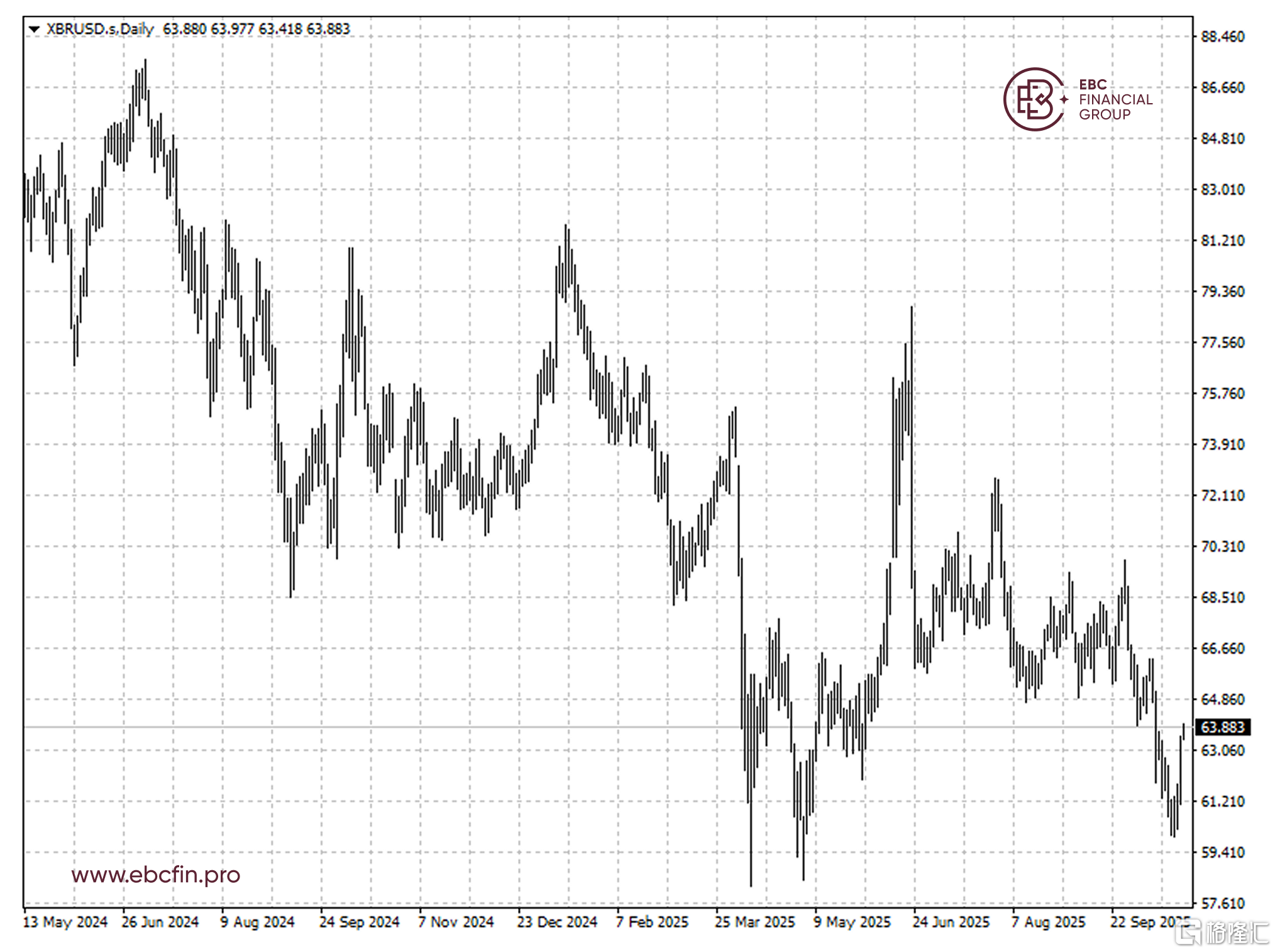Viewport: 1275px width, 952px height.
Task: Click the 88.460 price axis label
Action: pos(1222,36)
